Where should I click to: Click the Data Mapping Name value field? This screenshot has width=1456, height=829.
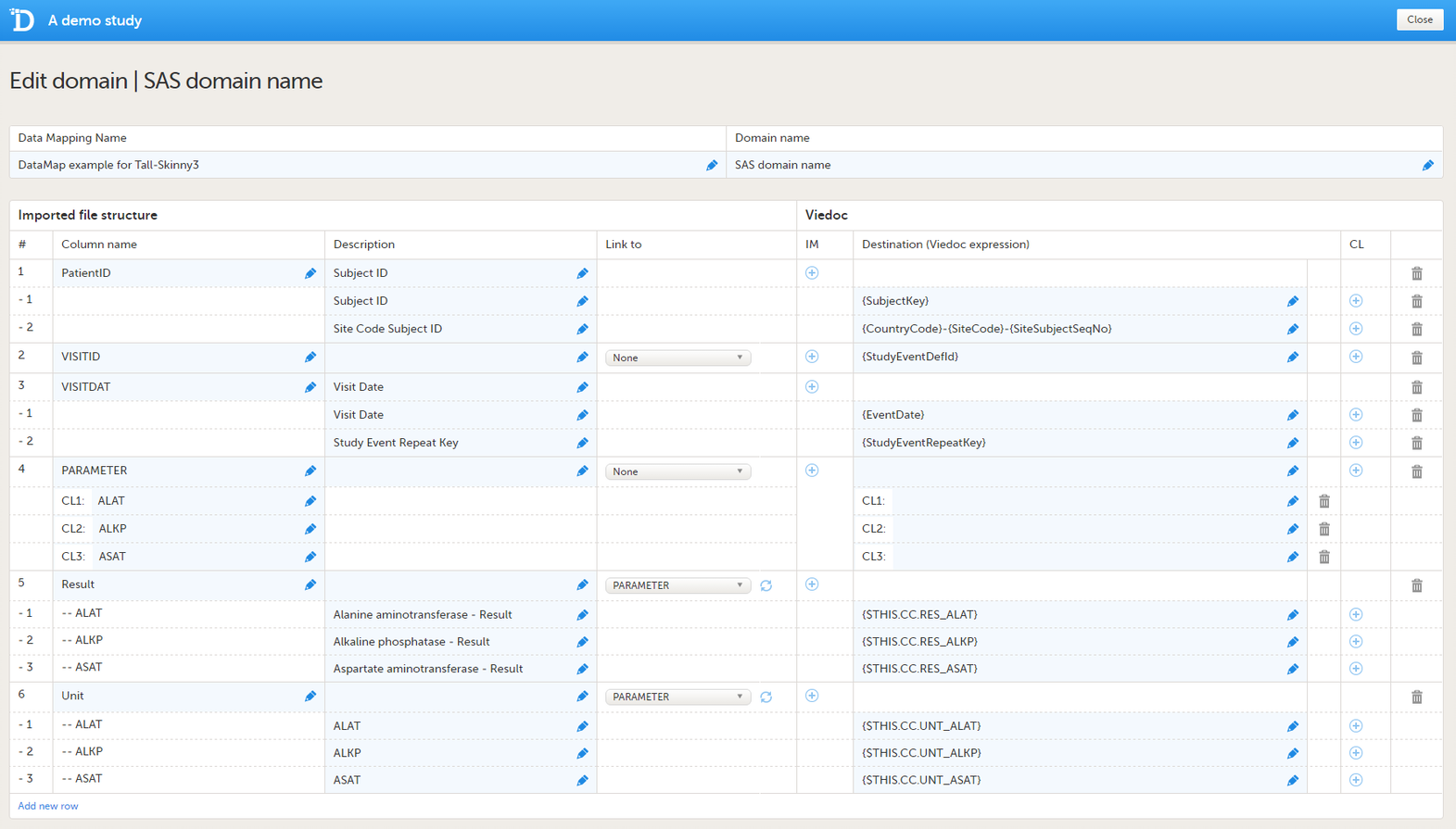tap(357, 165)
